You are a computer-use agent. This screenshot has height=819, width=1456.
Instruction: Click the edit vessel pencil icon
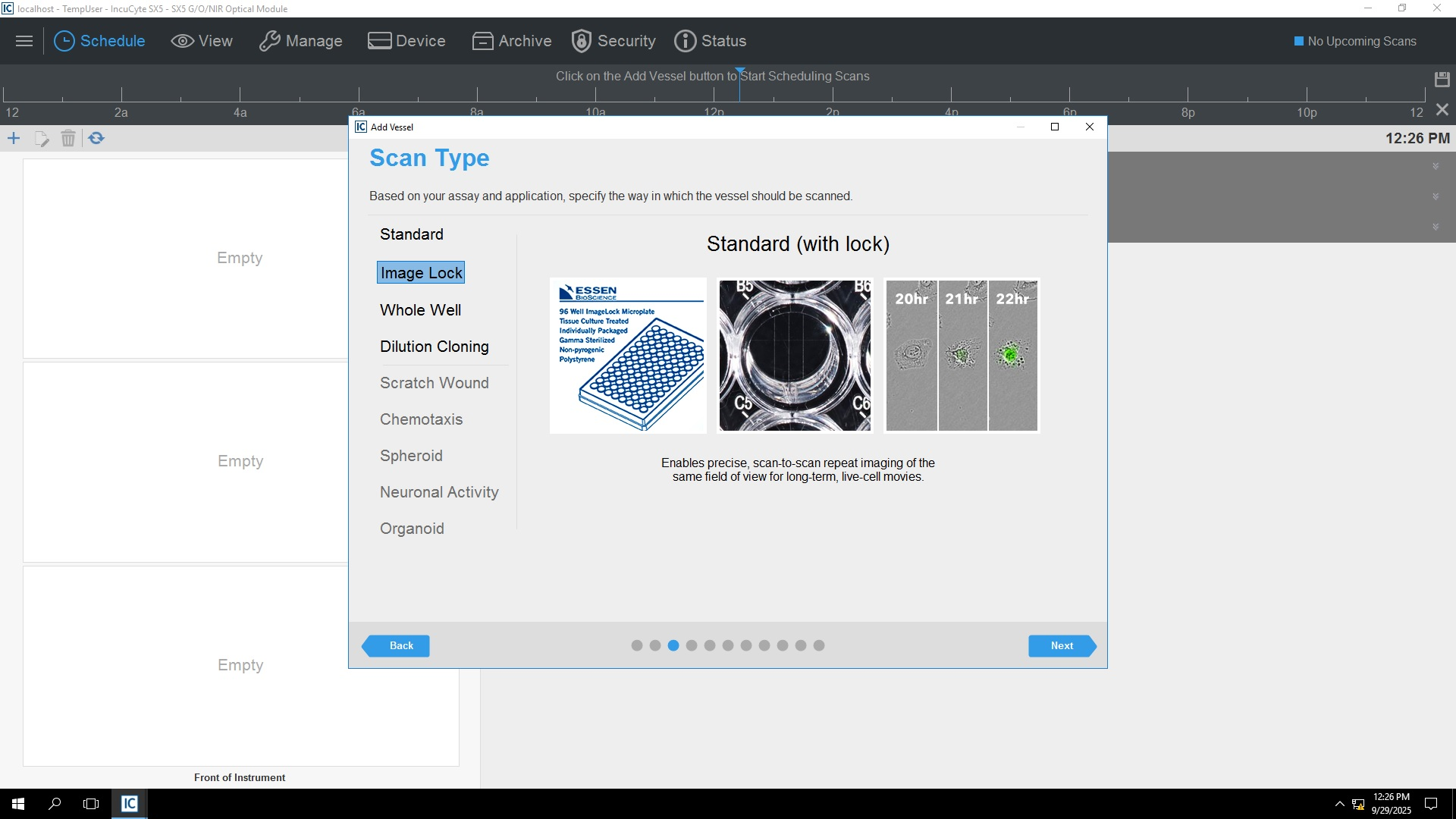point(42,138)
